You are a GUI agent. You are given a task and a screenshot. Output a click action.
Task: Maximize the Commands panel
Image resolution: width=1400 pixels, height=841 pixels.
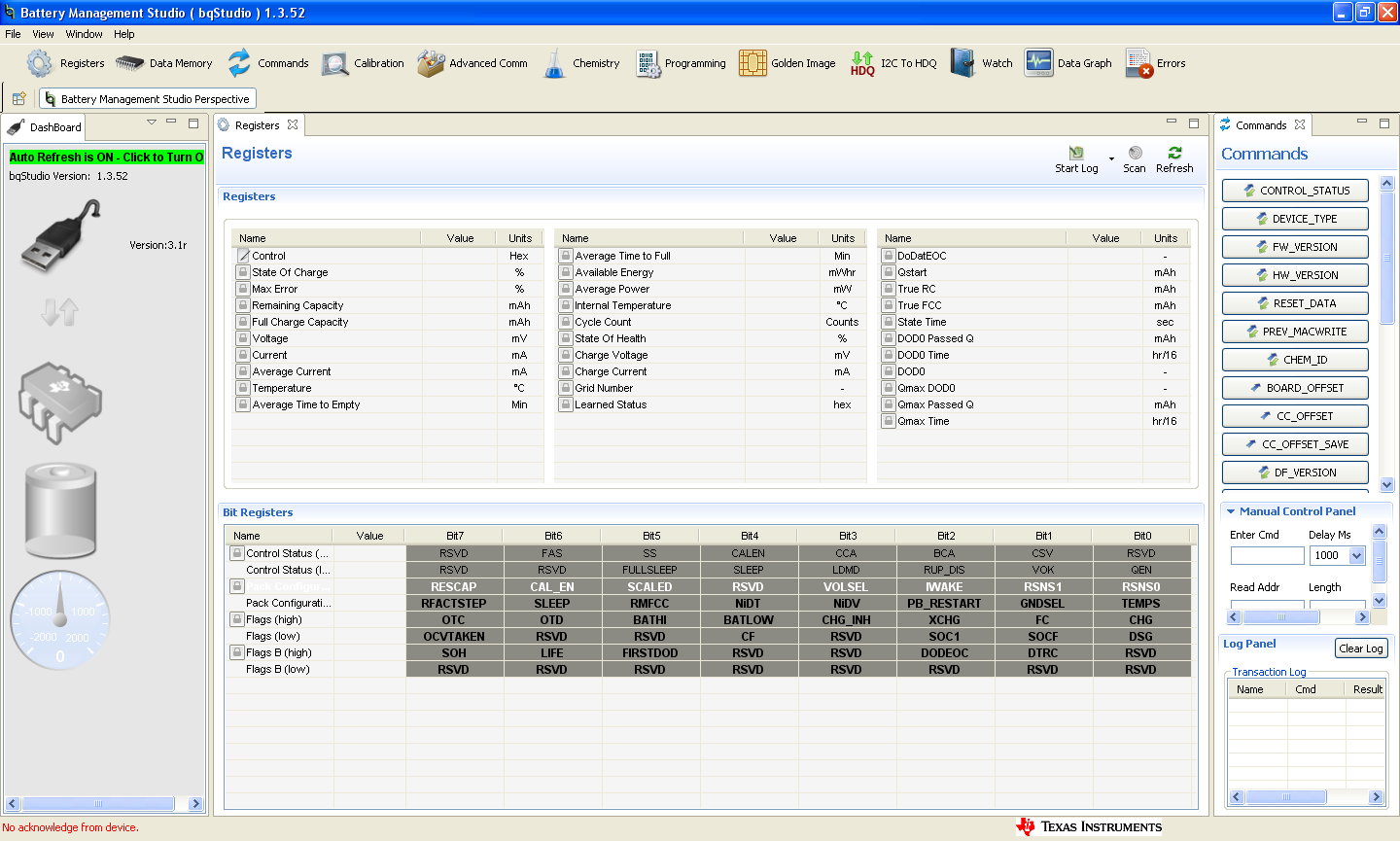click(x=1384, y=123)
